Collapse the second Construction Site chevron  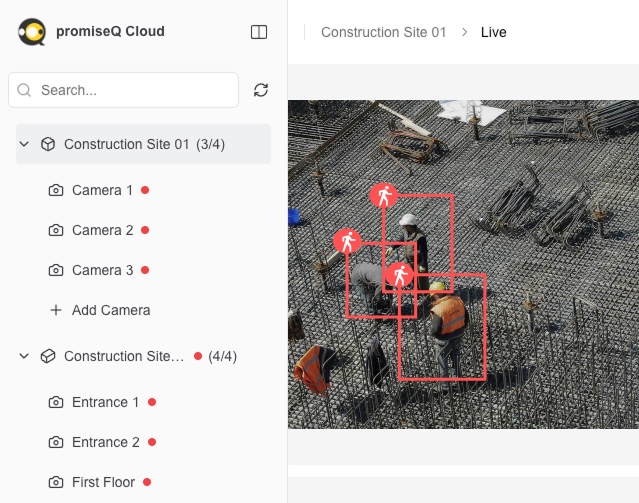pos(24,356)
